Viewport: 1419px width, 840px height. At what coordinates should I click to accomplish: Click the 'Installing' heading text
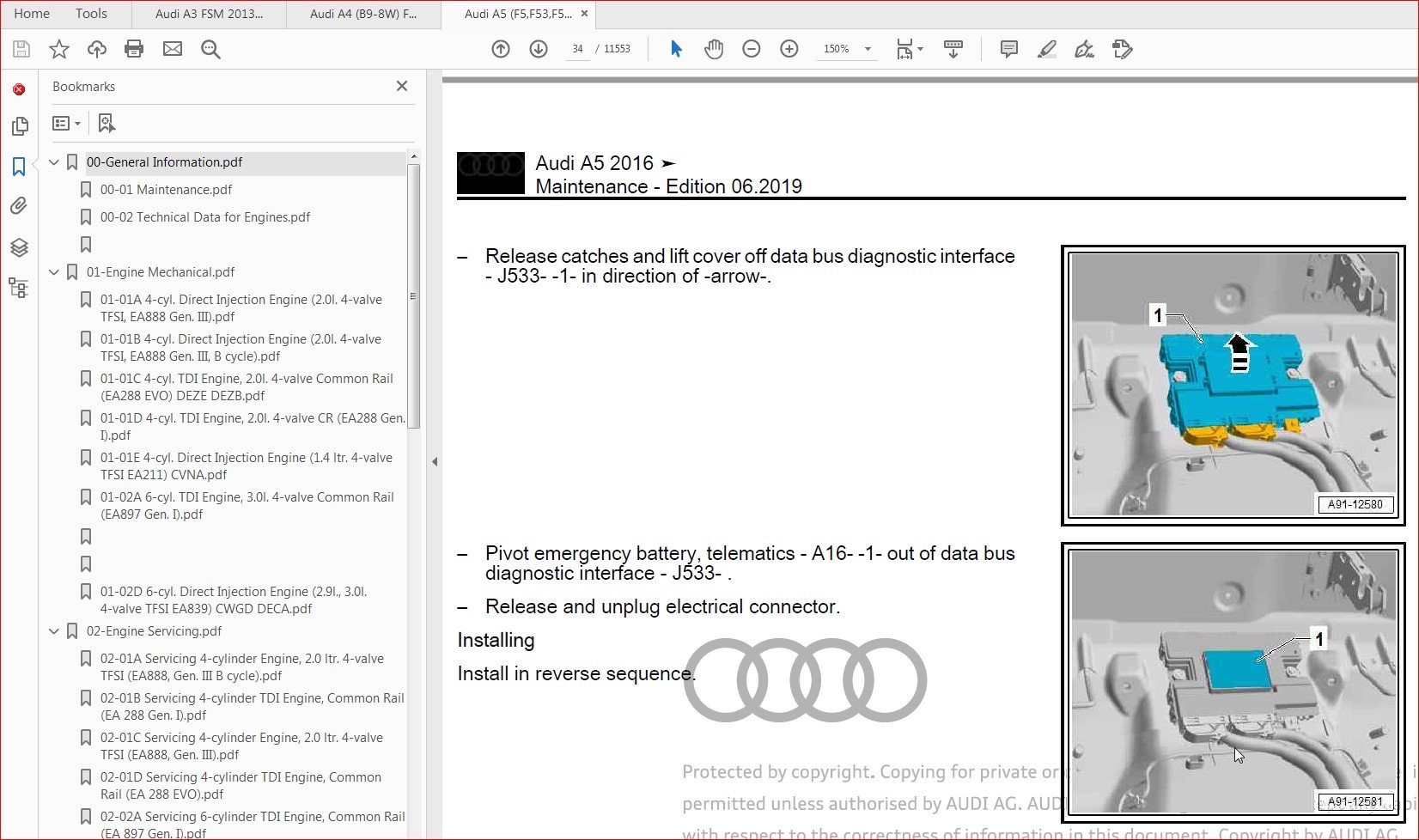[496, 640]
